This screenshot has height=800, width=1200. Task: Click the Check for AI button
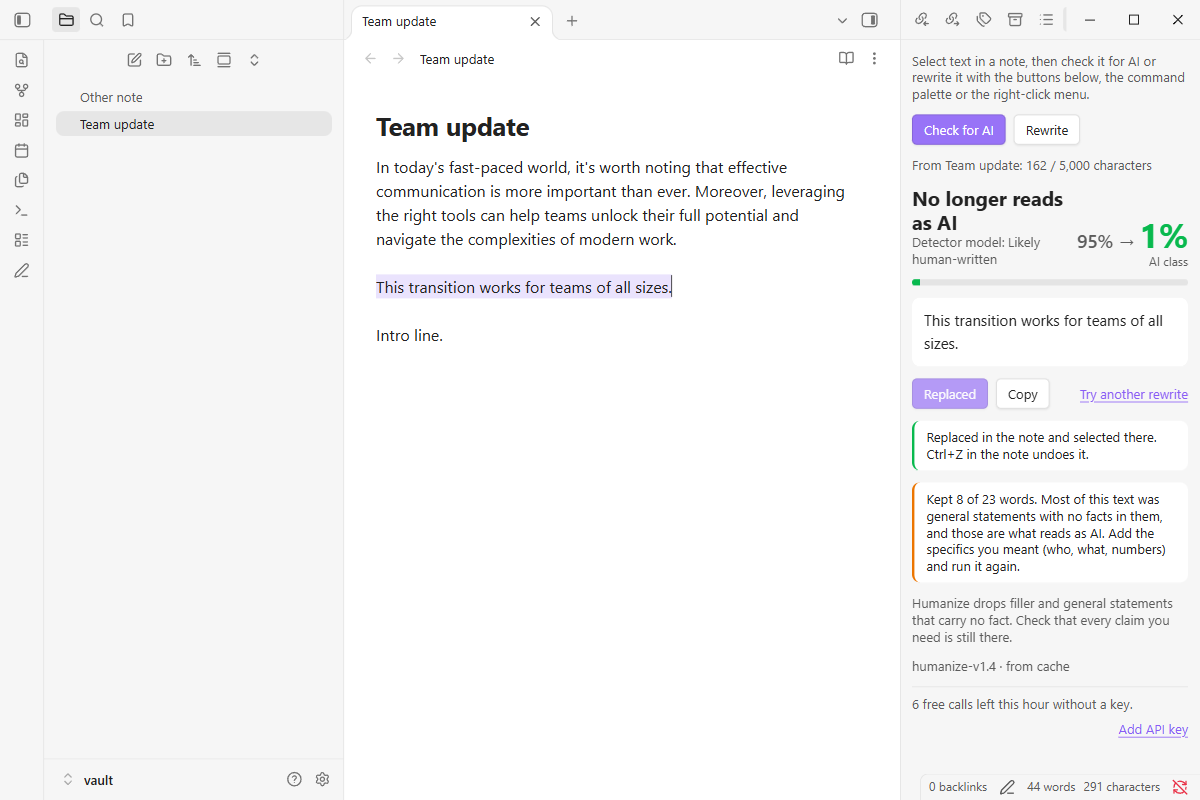click(x=959, y=130)
